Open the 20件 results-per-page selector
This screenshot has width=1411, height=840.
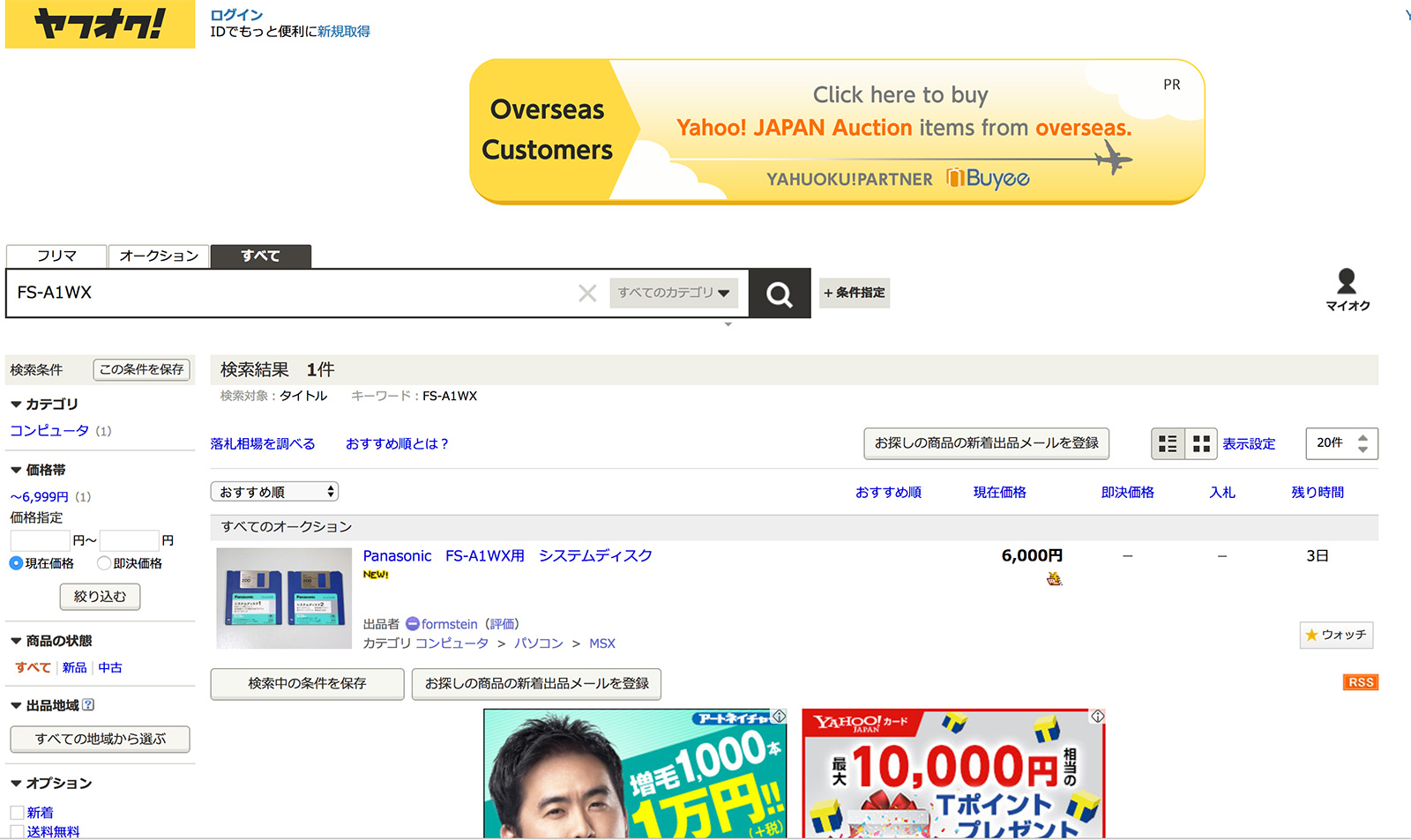tap(1341, 443)
